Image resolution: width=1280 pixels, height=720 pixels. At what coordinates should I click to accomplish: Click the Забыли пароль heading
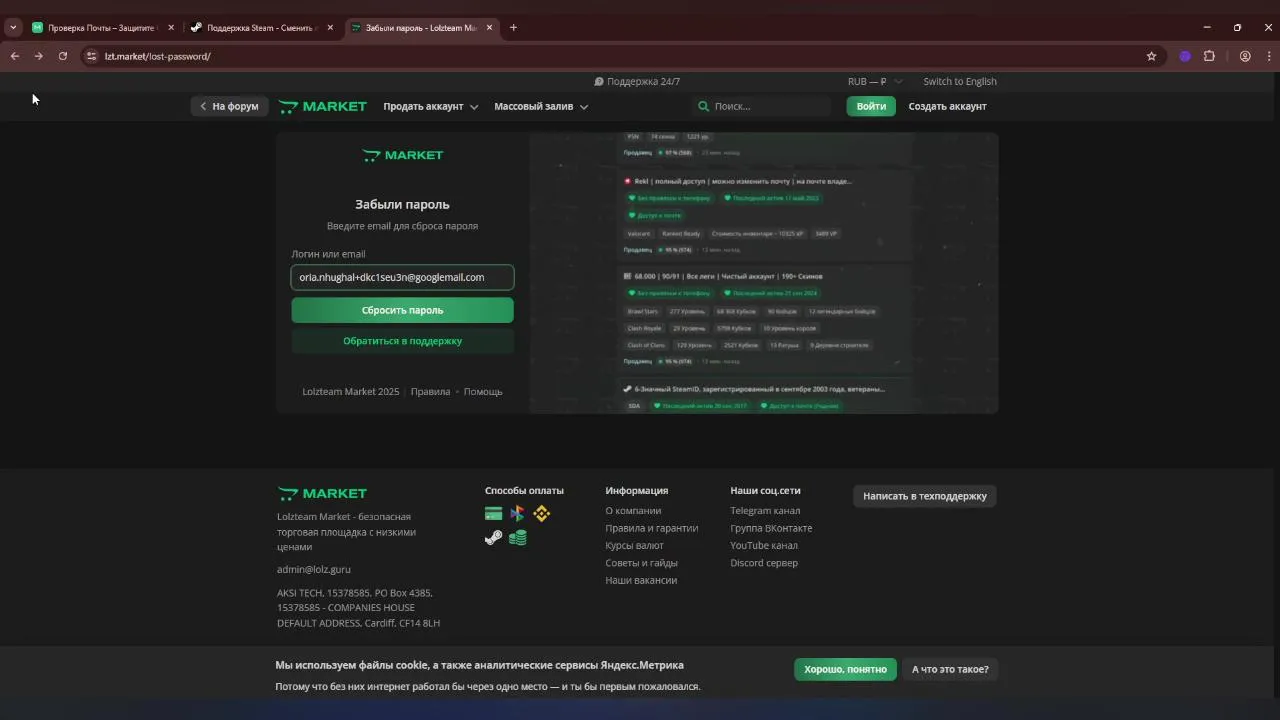pyautogui.click(x=402, y=204)
